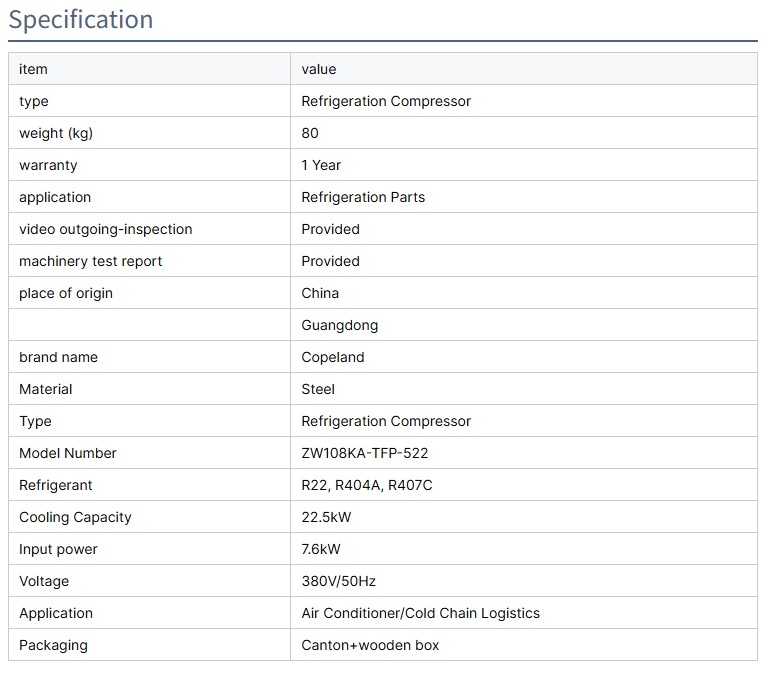
Task: Select the model number ZW108KA-TFP-522
Action: coord(365,453)
